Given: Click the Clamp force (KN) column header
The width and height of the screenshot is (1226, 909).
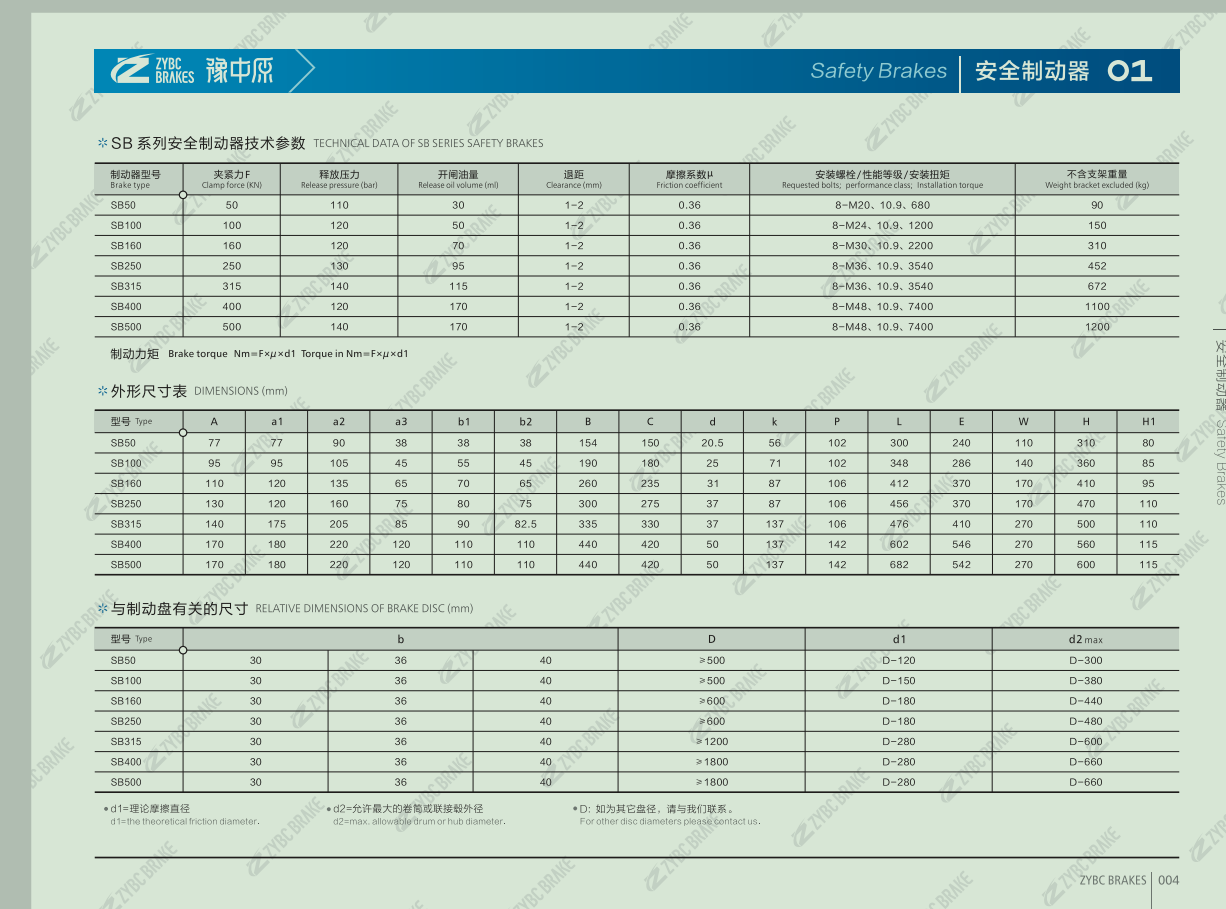Looking at the screenshot, I should pos(232,179).
